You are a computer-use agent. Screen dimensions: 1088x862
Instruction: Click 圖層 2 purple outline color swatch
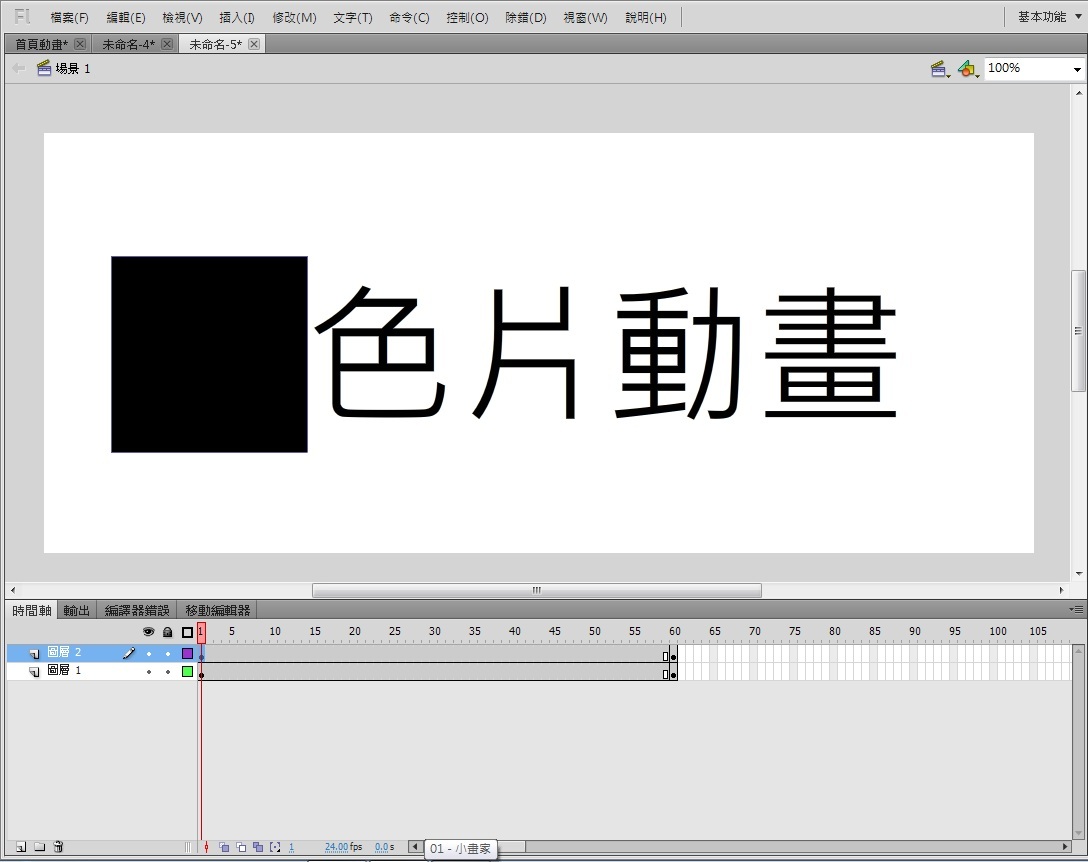tap(187, 653)
